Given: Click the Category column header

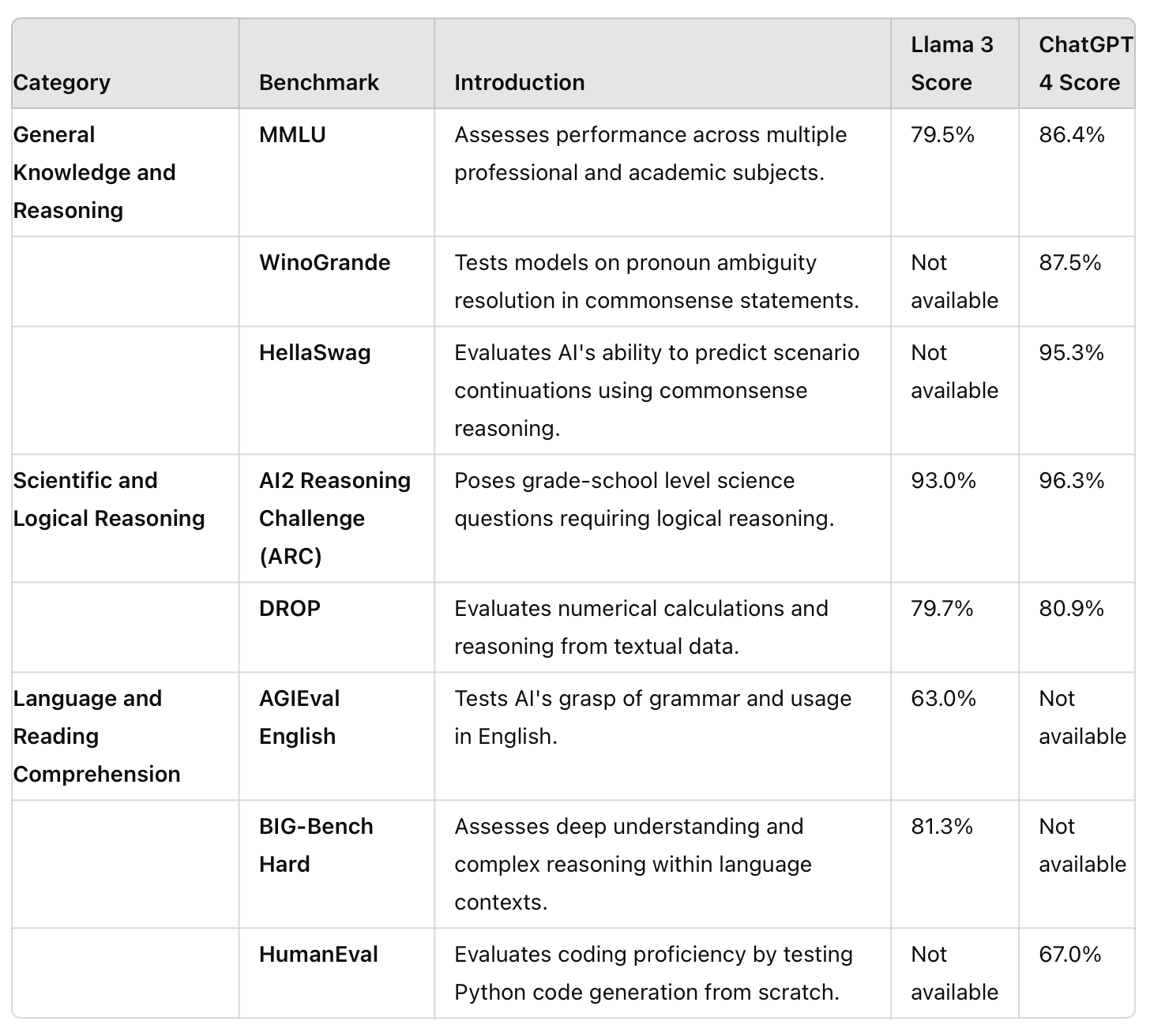Looking at the screenshot, I should point(62,82).
